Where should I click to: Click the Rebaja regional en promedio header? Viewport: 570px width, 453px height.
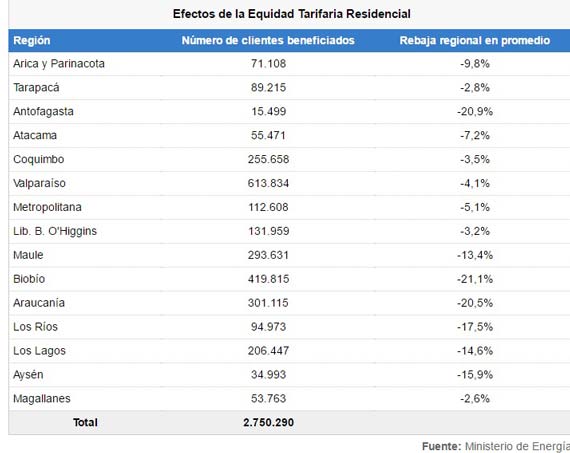pos(474,40)
